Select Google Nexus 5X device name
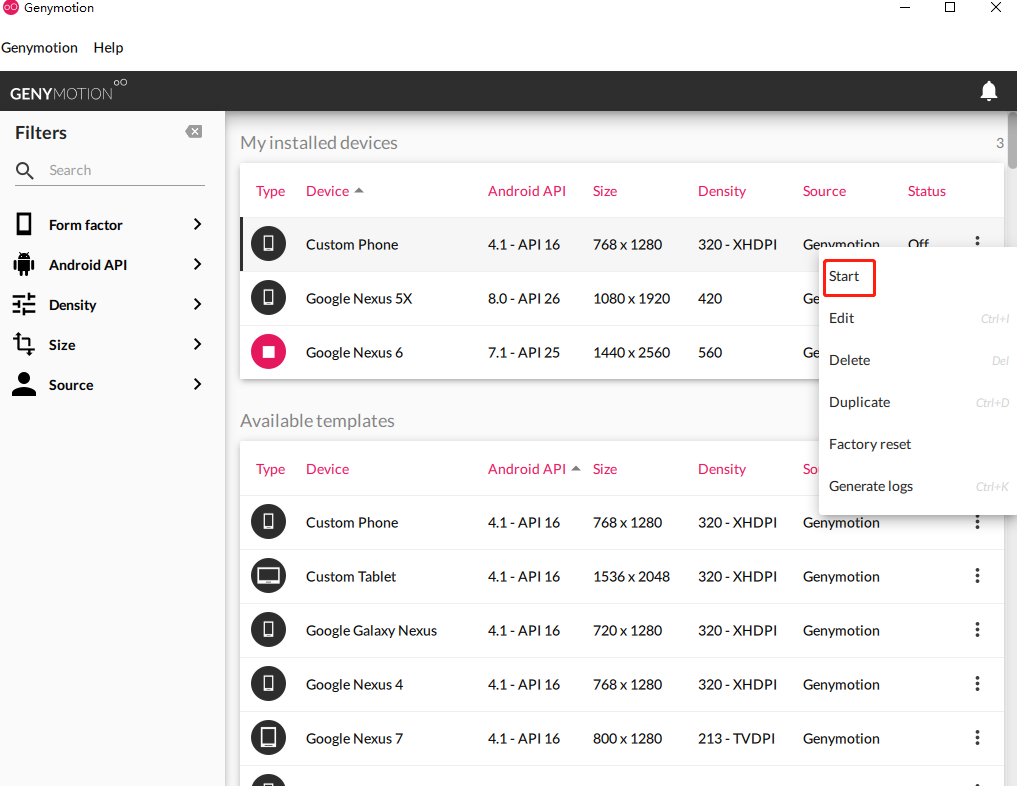This screenshot has height=786, width=1017. [359, 299]
